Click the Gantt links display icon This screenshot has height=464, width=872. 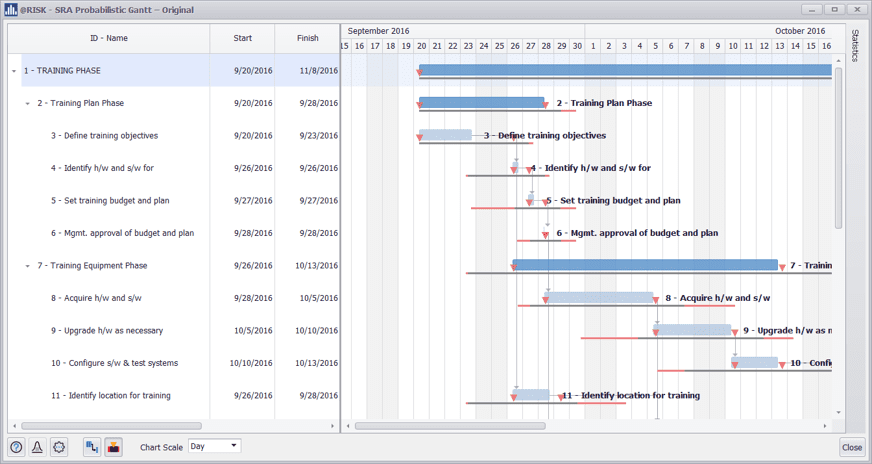pyautogui.click(x=92, y=447)
